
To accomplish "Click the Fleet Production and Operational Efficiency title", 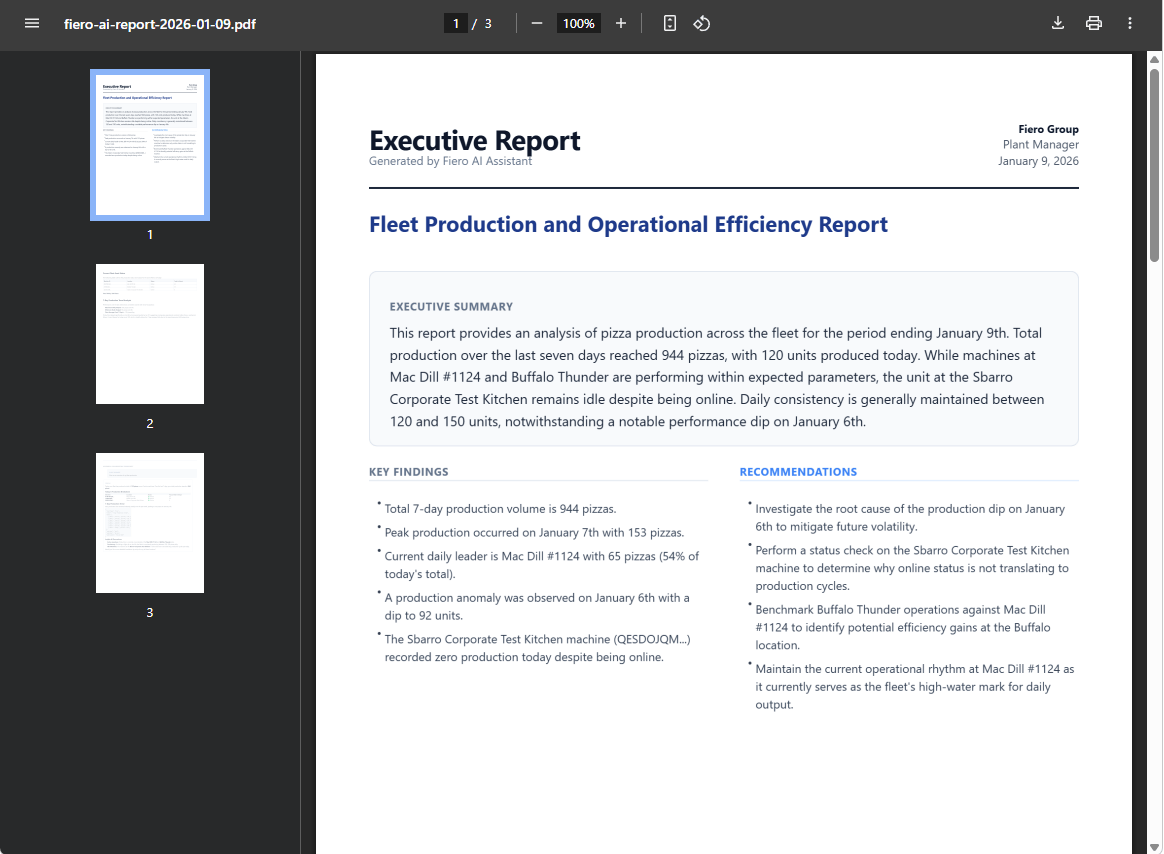I will tap(628, 225).
